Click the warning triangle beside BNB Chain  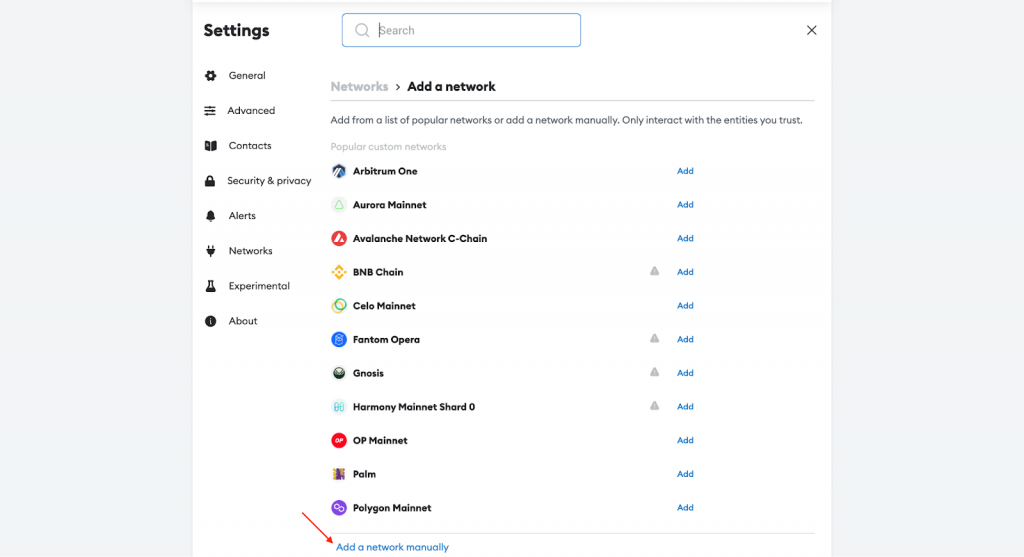[654, 271]
